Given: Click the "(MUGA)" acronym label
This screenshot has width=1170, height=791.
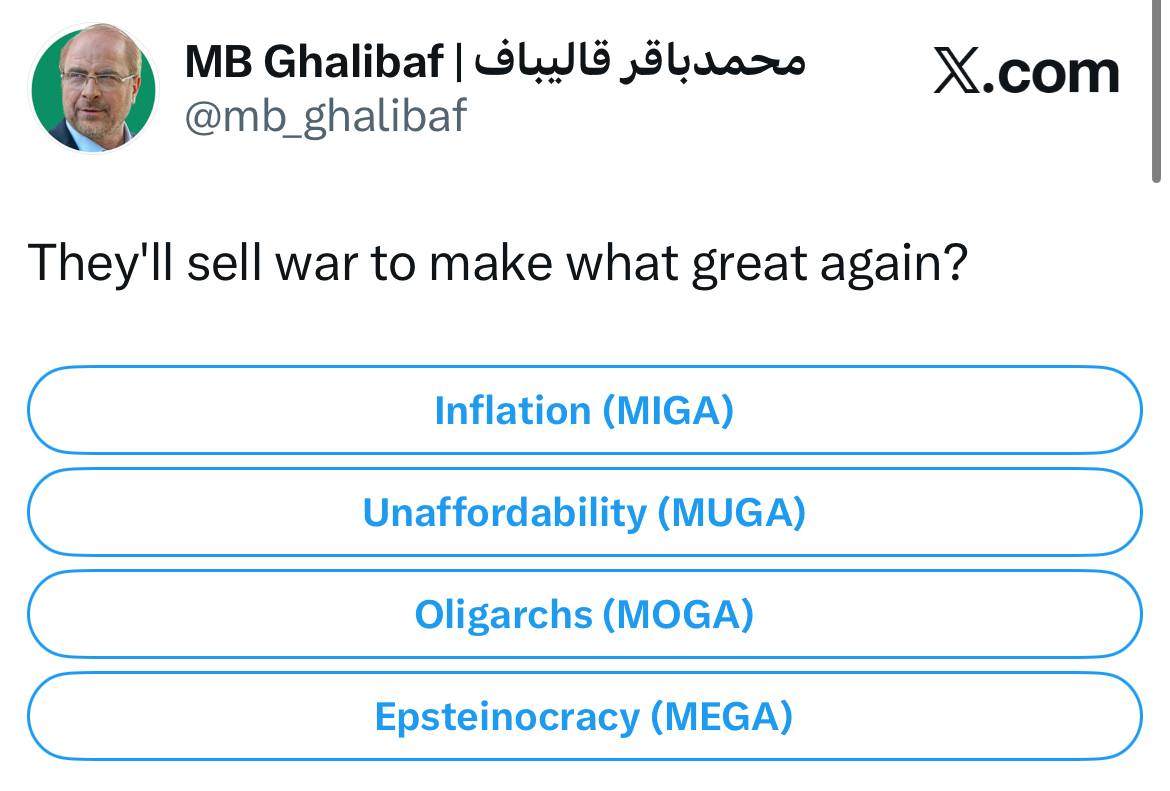Looking at the screenshot, I should coord(731,512).
